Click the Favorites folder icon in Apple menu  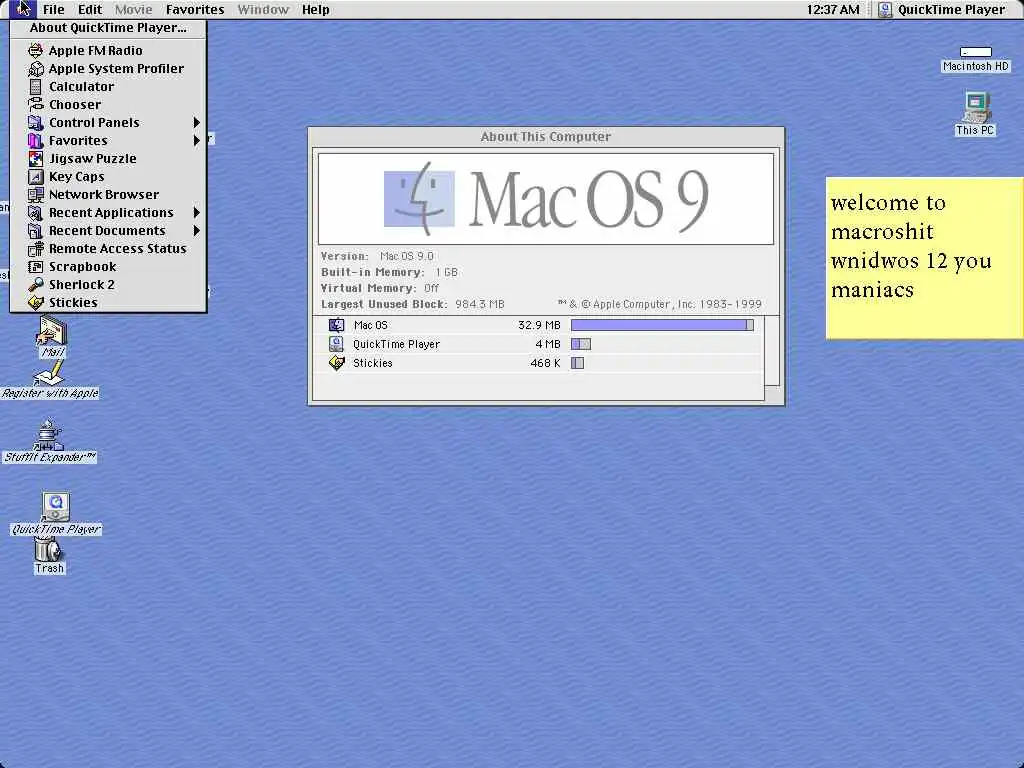[36, 140]
